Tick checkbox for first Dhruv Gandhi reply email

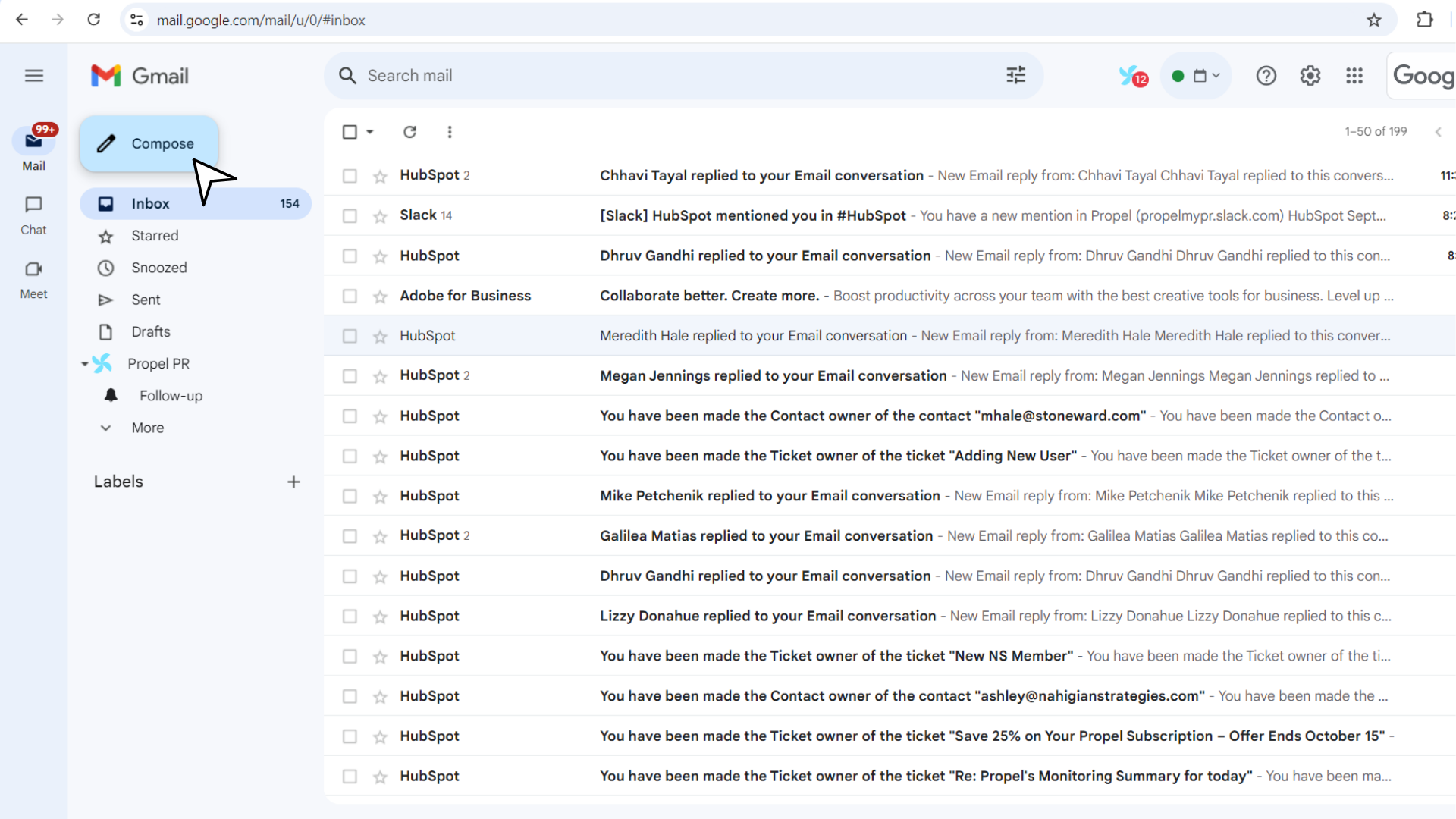[x=350, y=256]
